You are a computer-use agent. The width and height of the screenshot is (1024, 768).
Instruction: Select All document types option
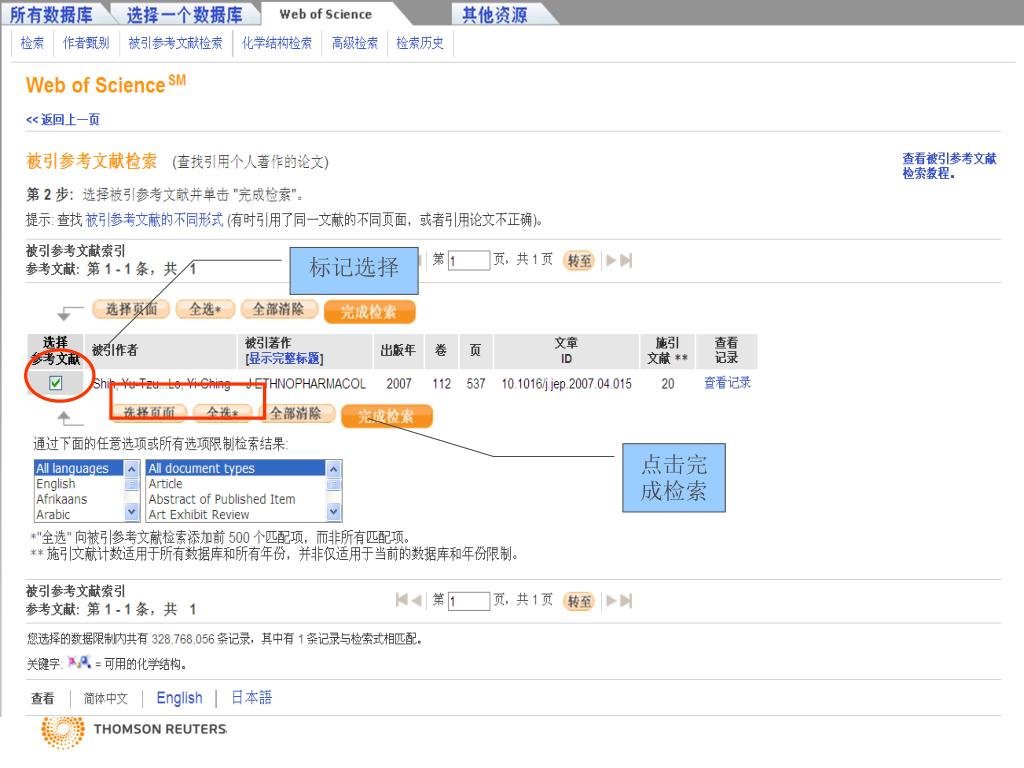click(x=235, y=468)
